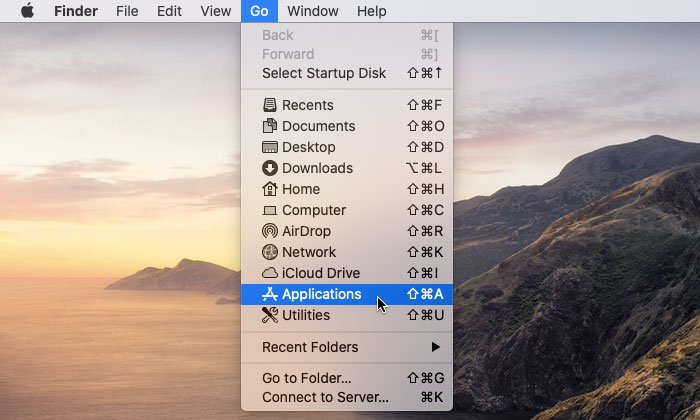Viewport: 700px width, 420px height.
Task: Choose Go to Folder…
Action: [x=347, y=378]
